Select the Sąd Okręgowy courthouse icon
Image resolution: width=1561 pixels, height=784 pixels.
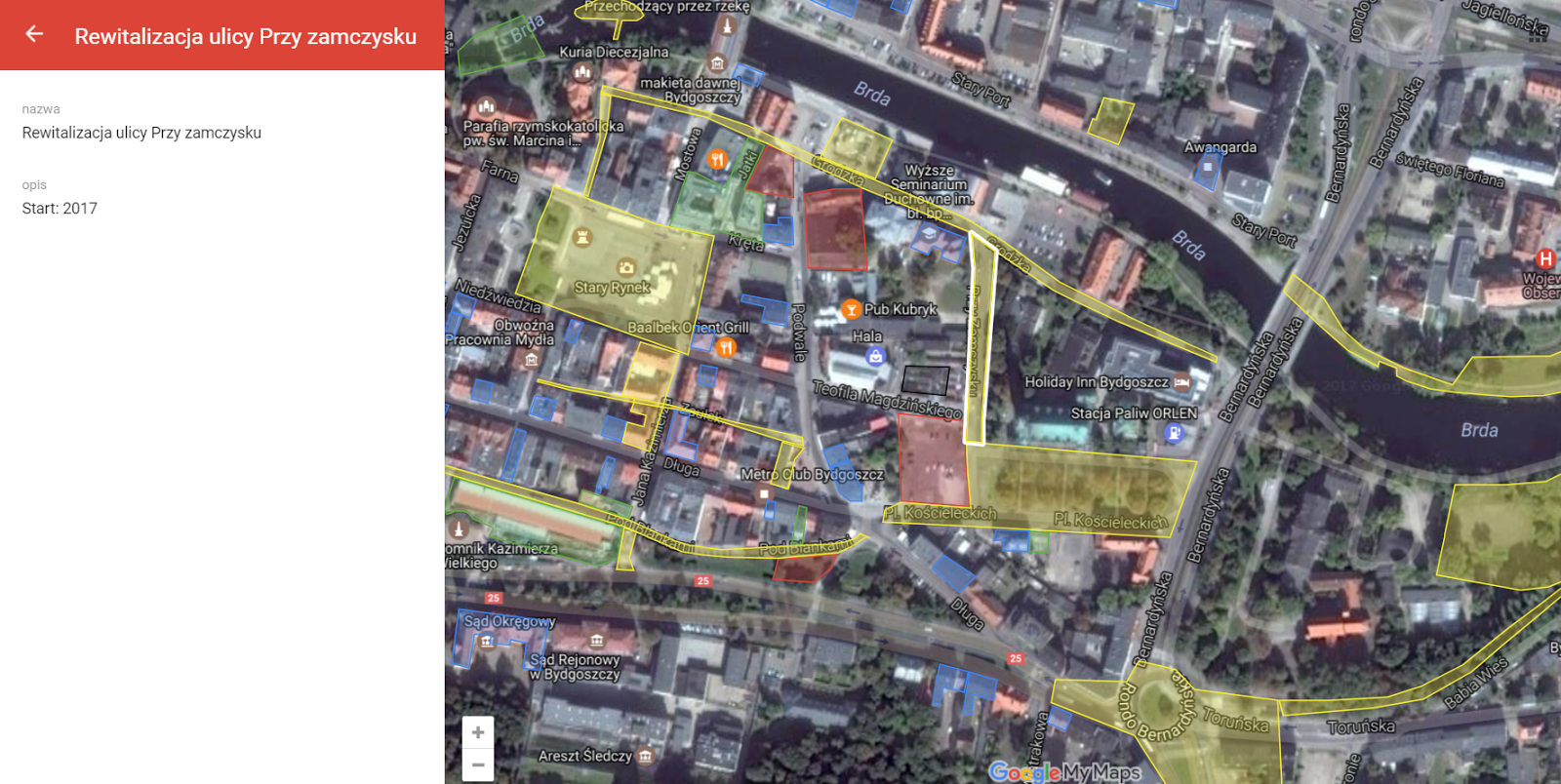point(487,641)
